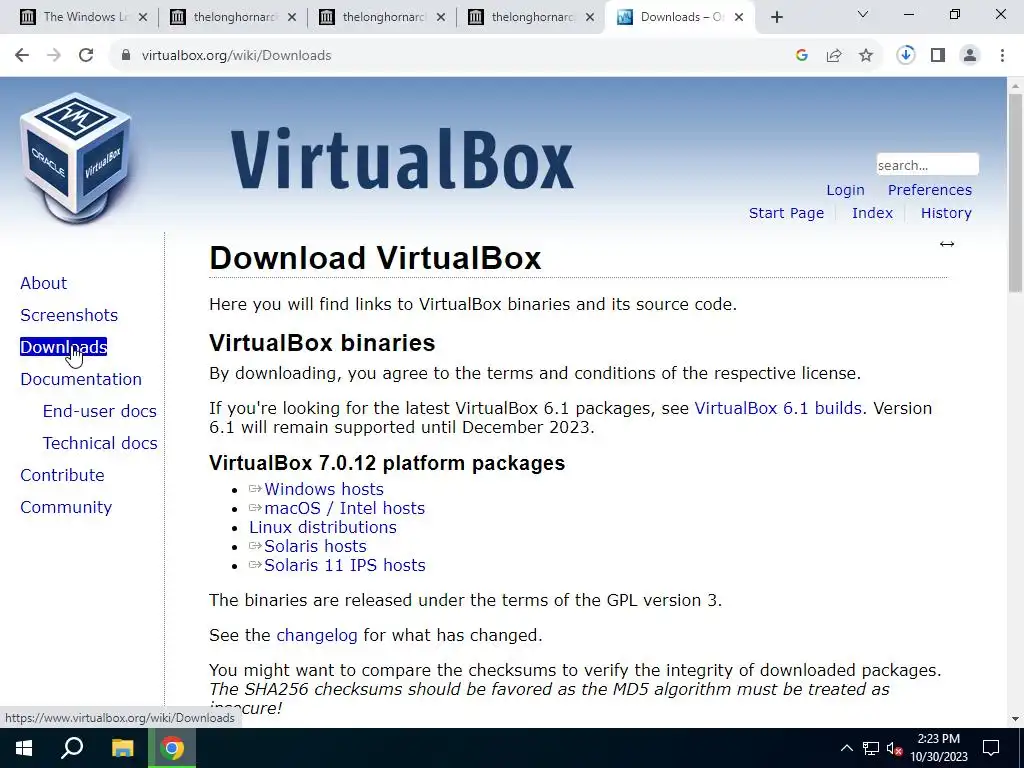The image size is (1024, 768).
Task: Click the page vertical scrollbar thumb
Action: pos(1016,193)
